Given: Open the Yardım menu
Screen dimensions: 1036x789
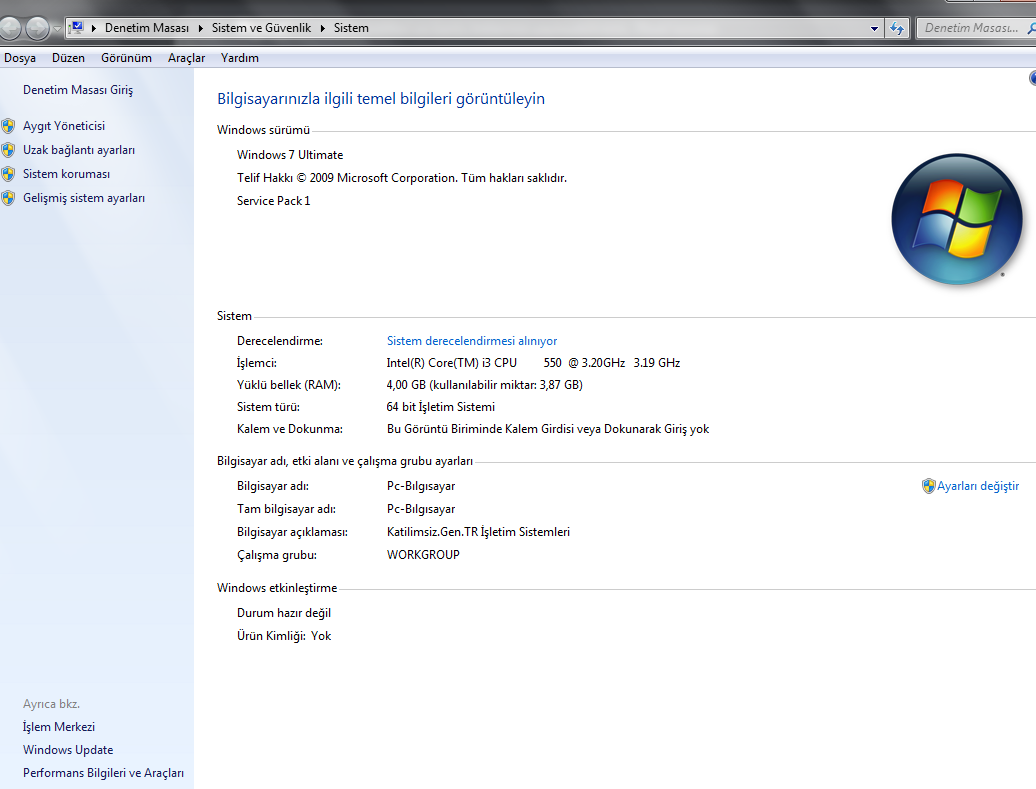Looking at the screenshot, I should (240, 57).
